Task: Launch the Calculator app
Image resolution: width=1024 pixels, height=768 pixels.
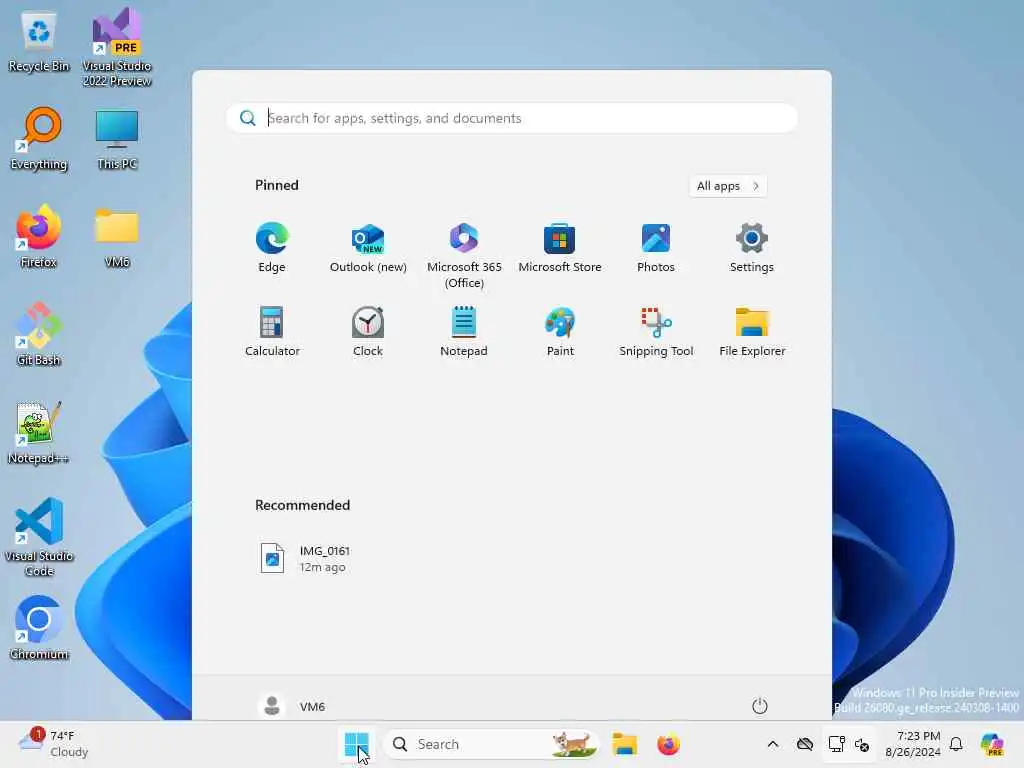Action: click(x=272, y=332)
